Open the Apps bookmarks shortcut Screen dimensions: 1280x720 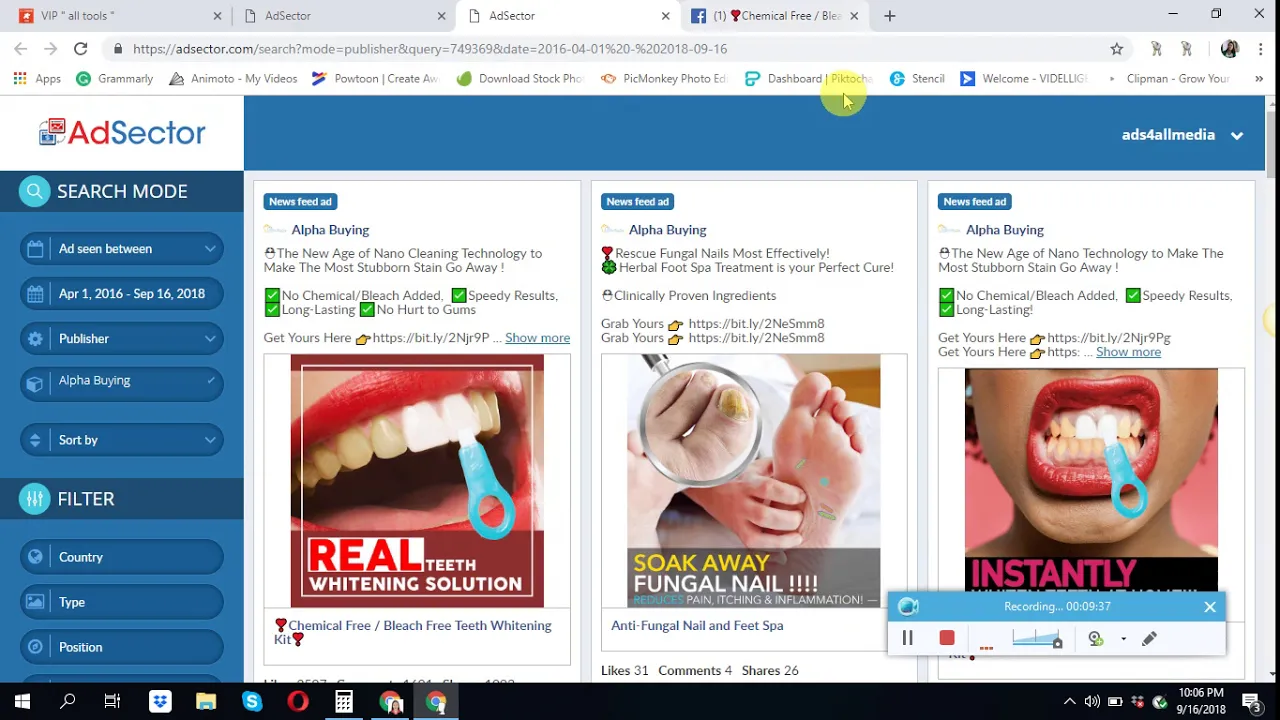(37, 78)
